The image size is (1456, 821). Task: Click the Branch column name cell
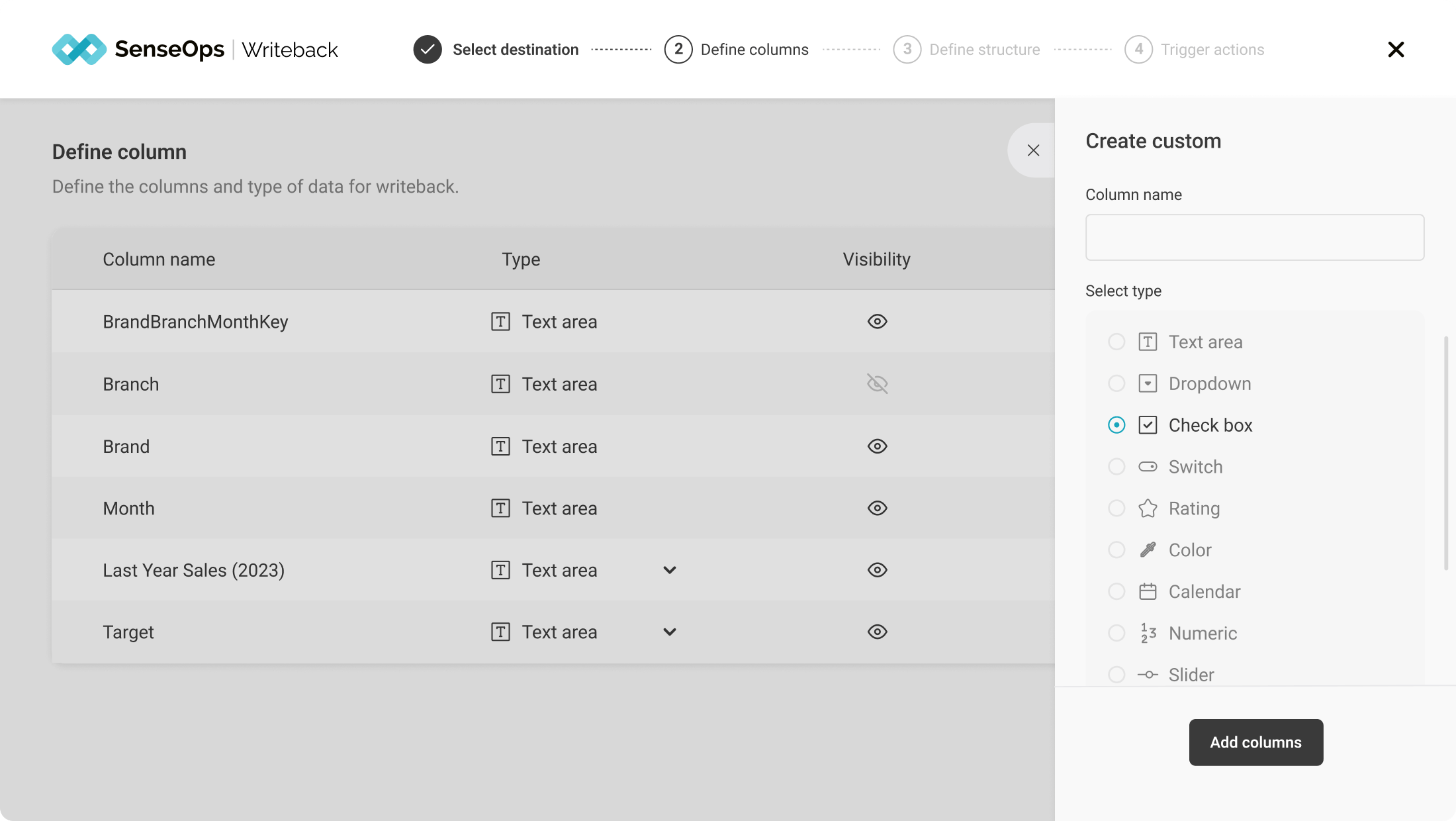[131, 384]
